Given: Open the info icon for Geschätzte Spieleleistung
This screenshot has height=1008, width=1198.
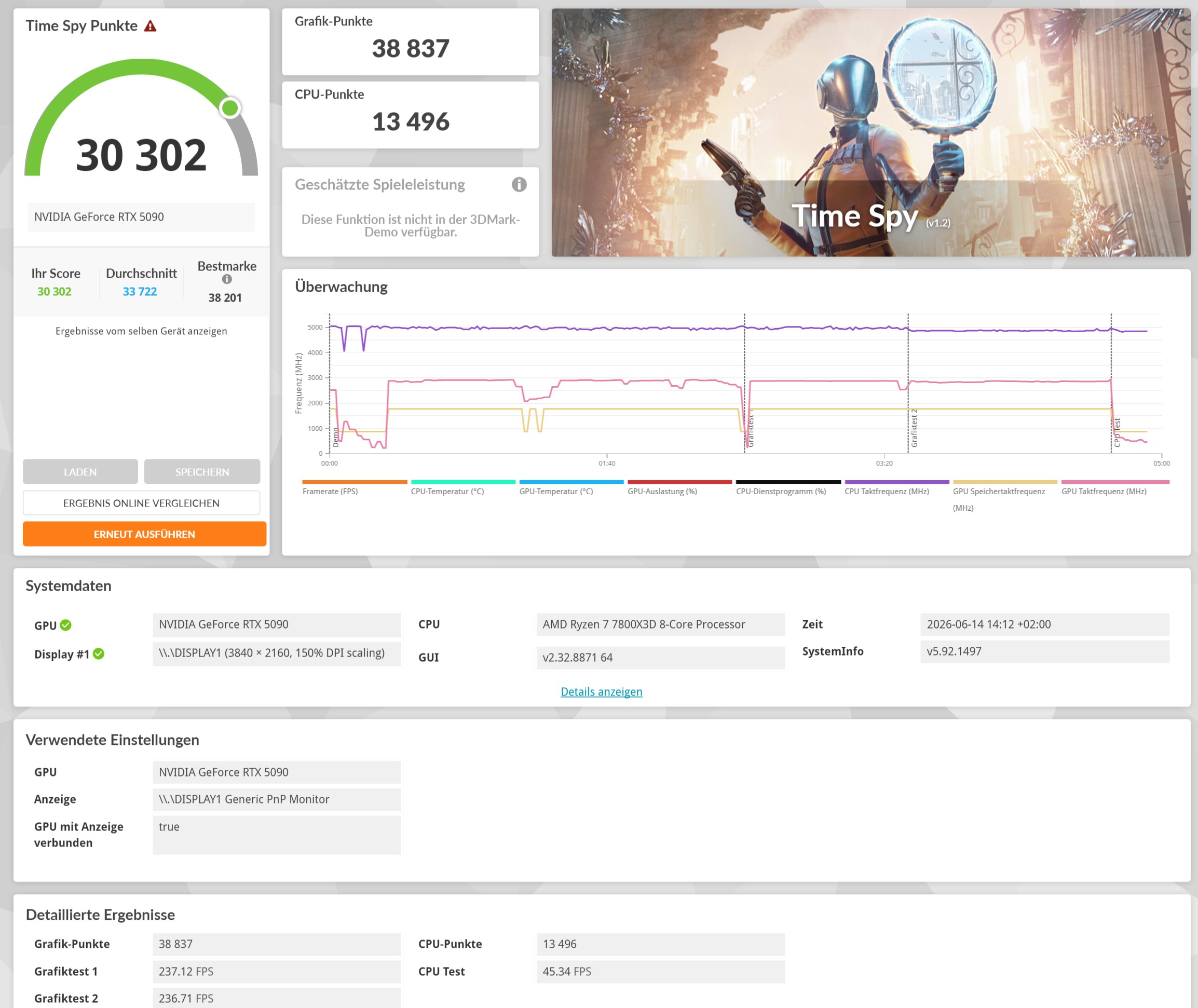Looking at the screenshot, I should pyautogui.click(x=519, y=185).
